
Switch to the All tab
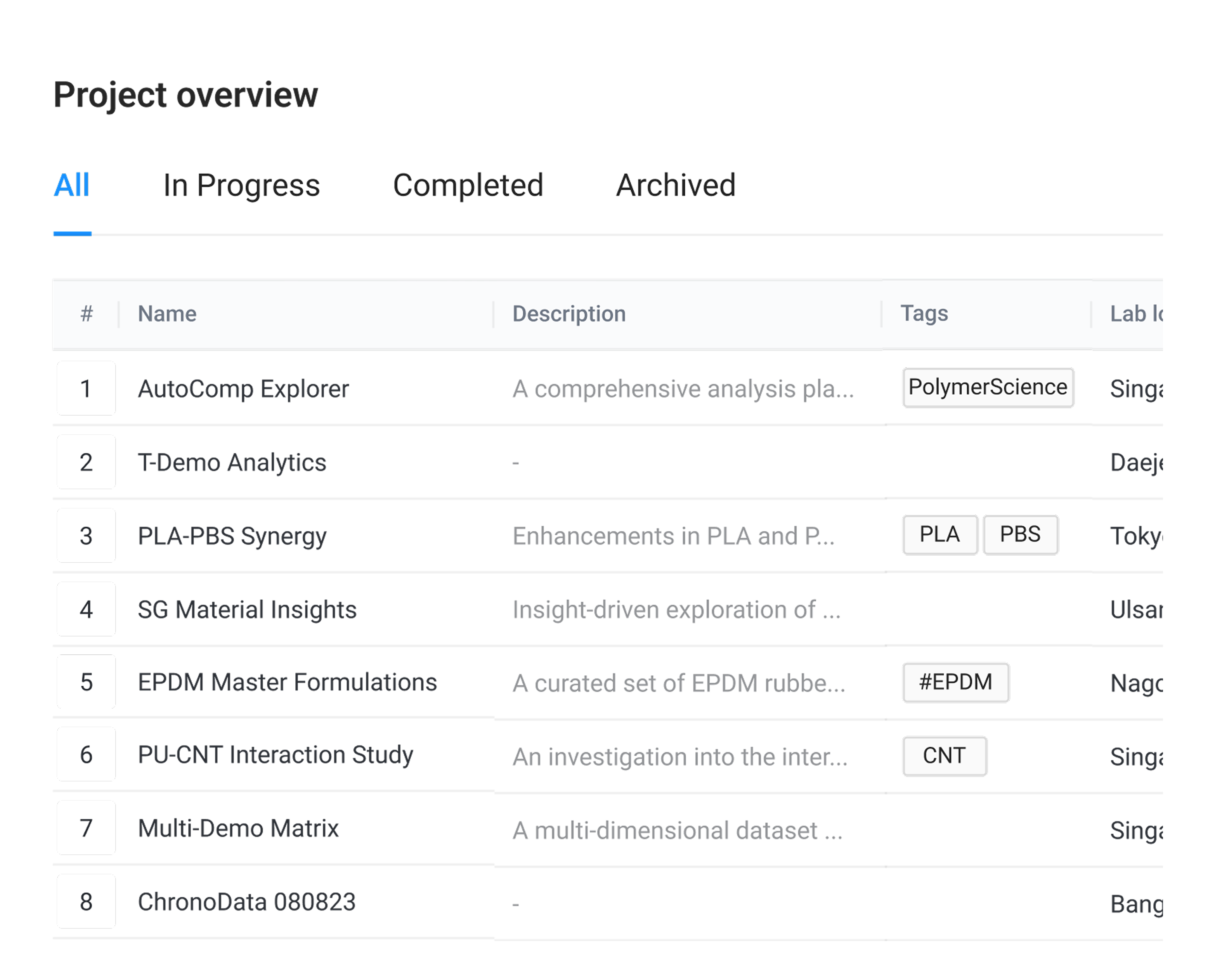(x=72, y=185)
